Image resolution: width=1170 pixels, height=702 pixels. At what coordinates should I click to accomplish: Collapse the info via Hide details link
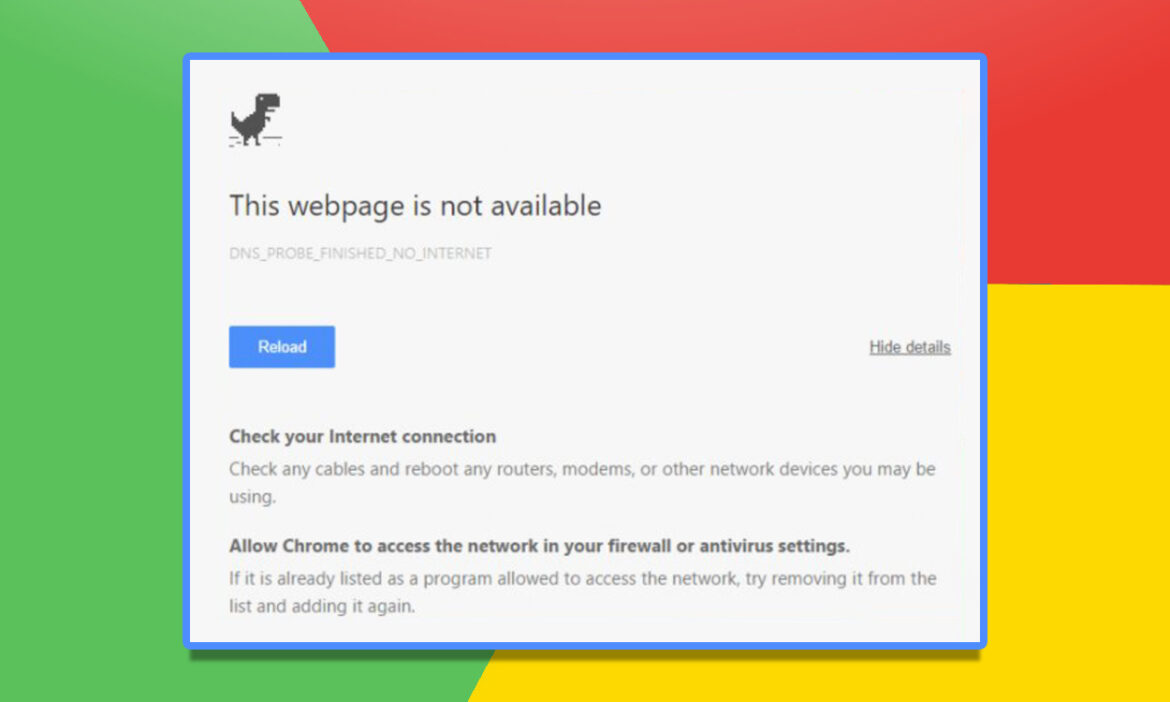point(910,347)
